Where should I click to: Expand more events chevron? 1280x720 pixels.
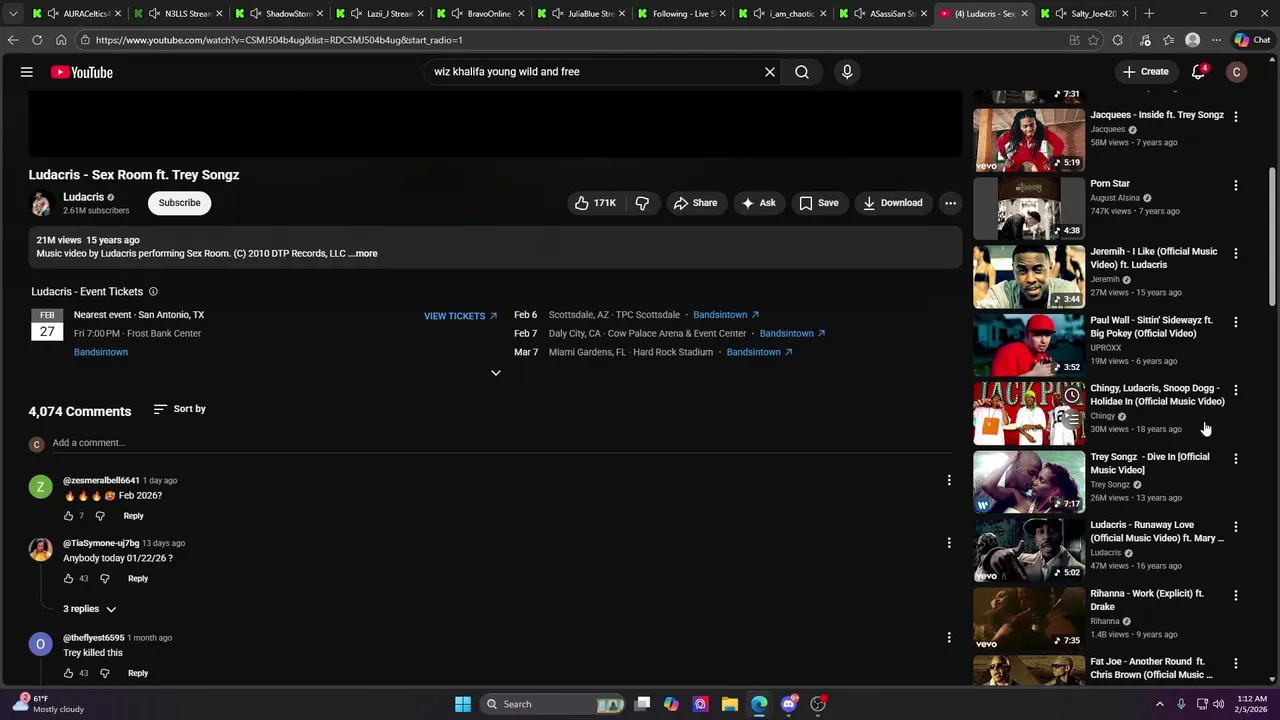tap(495, 372)
